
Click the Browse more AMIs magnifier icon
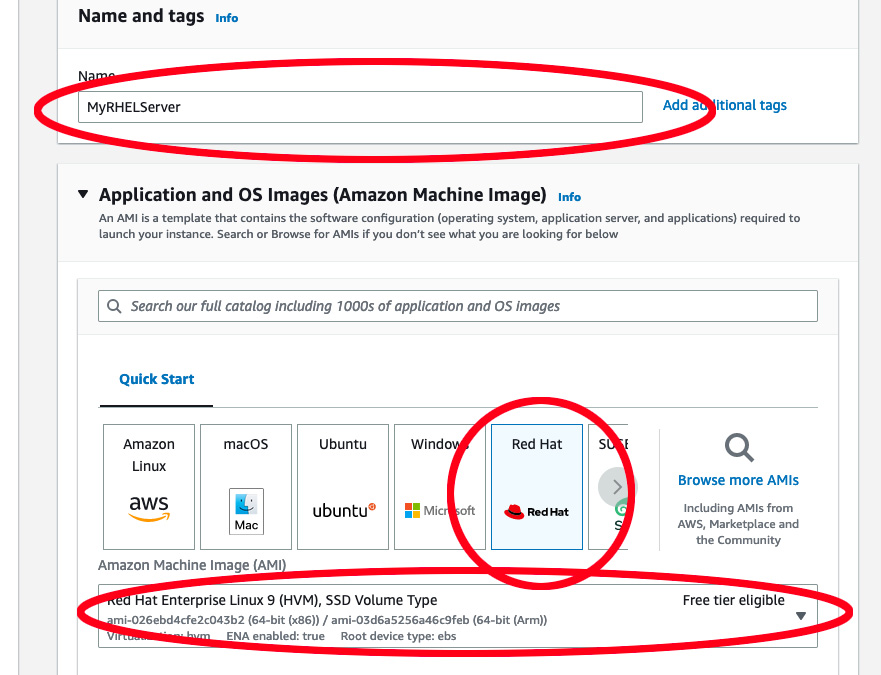[739, 447]
